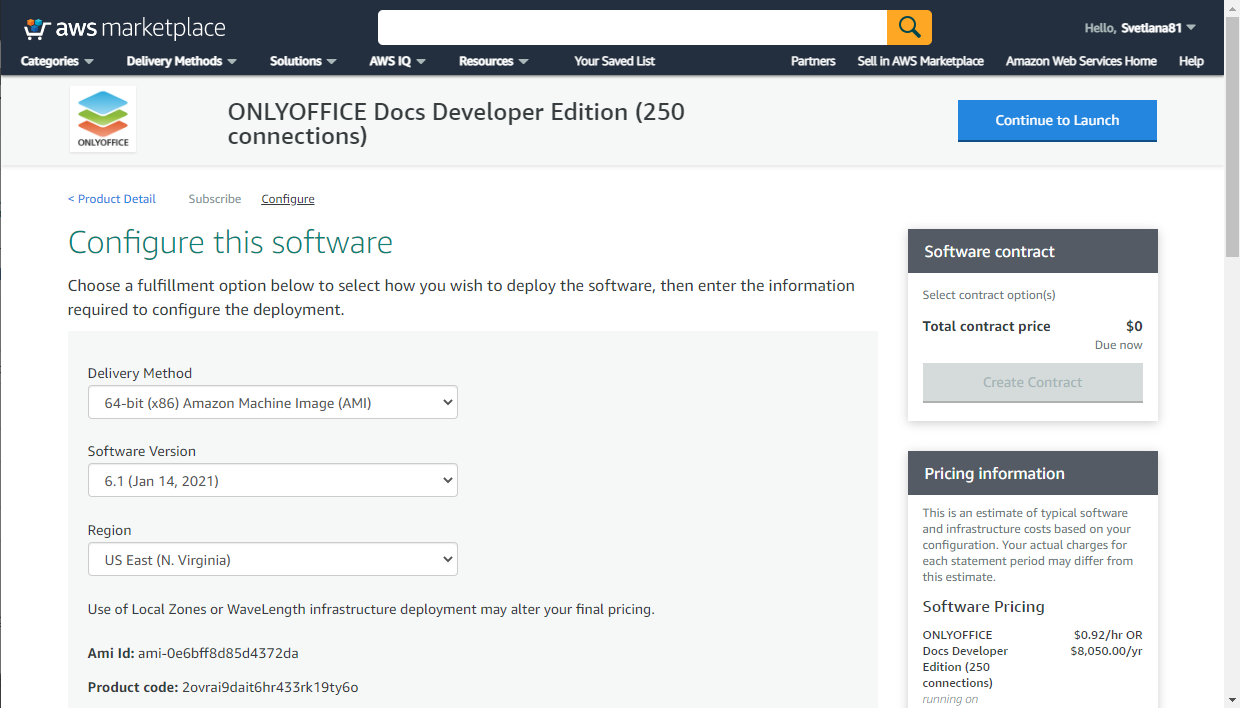Open the Software Version selector
The width and height of the screenshot is (1240, 708).
(272, 480)
